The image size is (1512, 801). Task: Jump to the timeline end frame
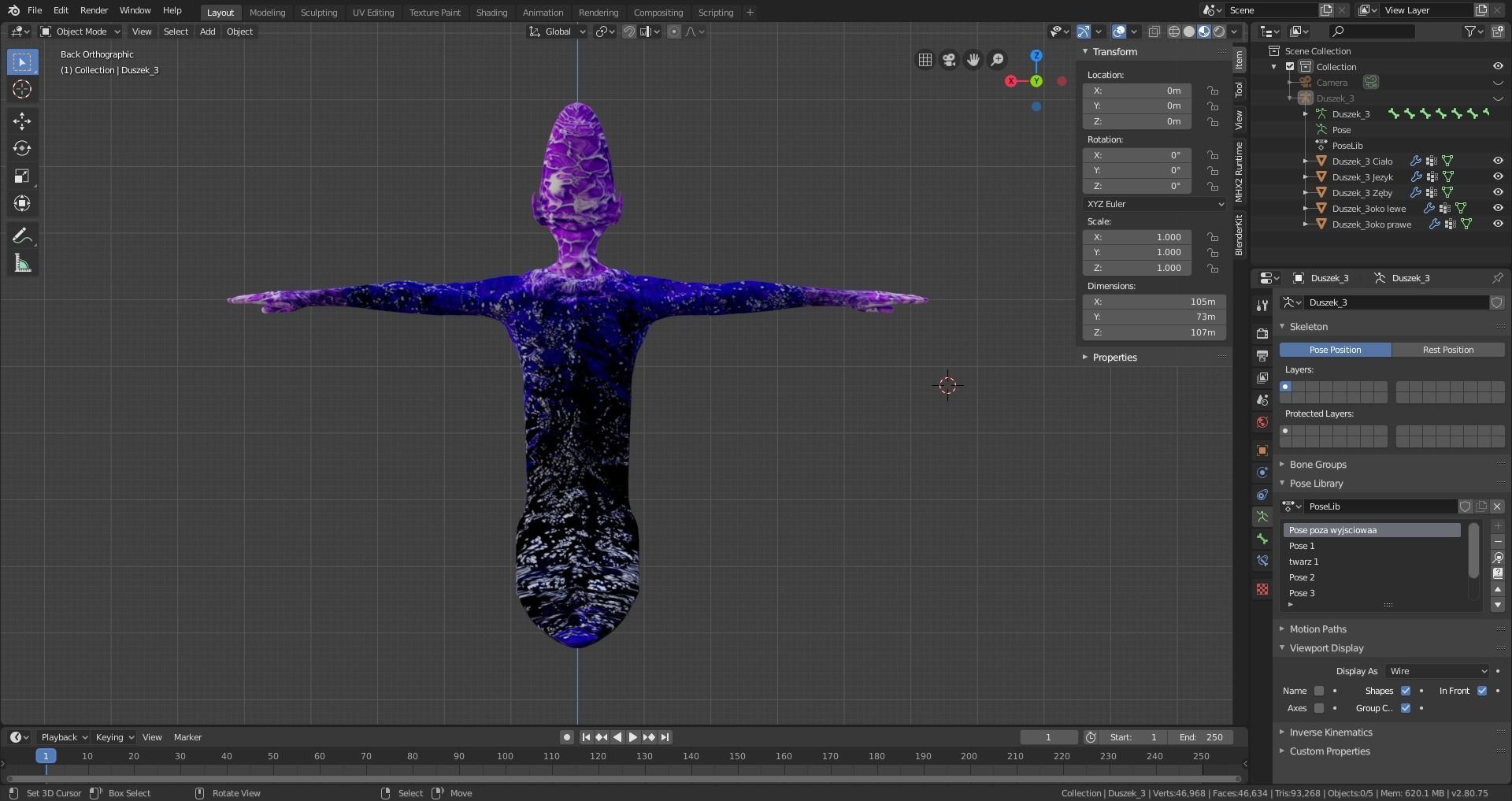pos(665,737)
